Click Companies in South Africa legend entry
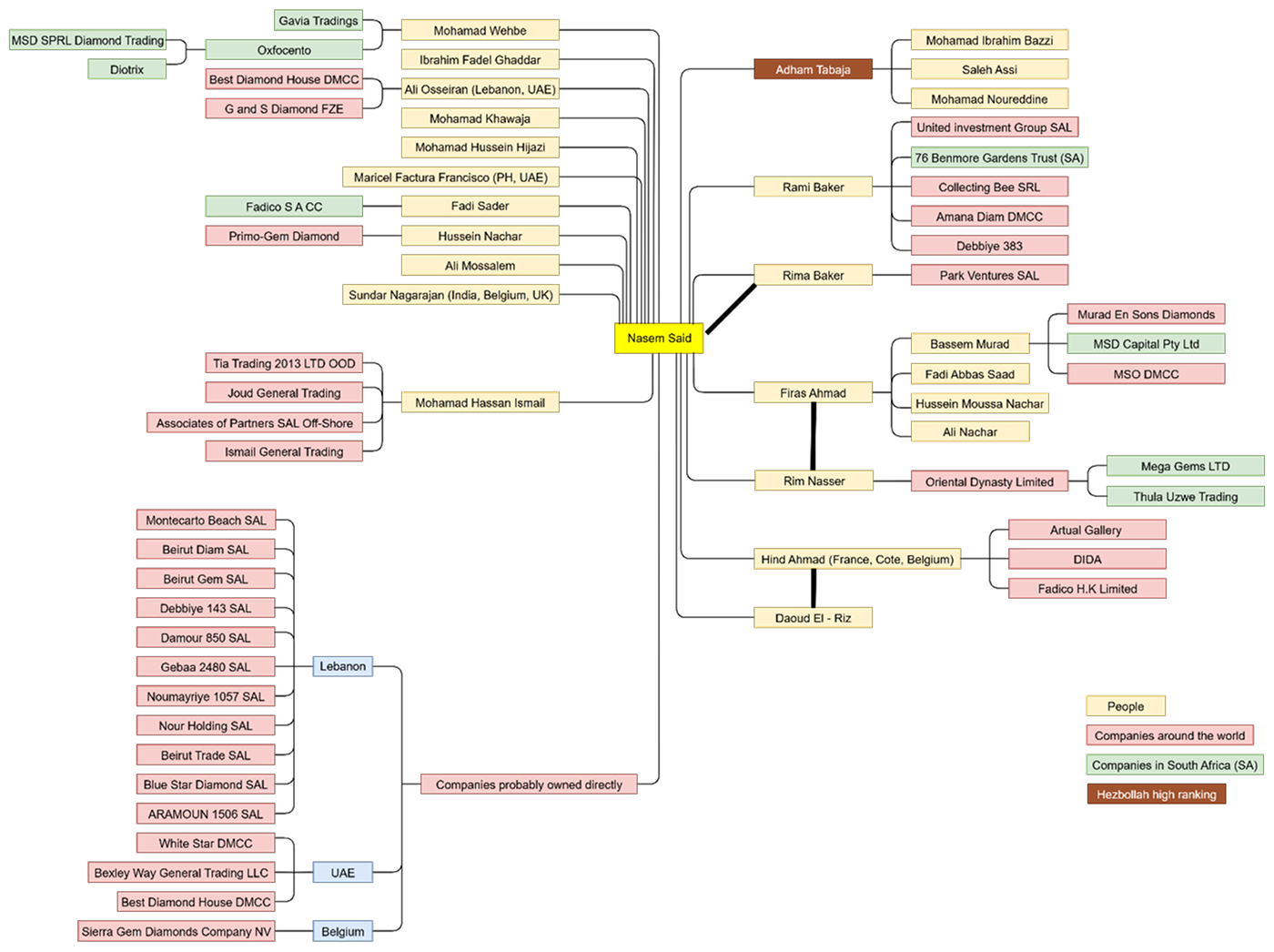This screenshot has height=952, width=1274. pos(1174,765)
